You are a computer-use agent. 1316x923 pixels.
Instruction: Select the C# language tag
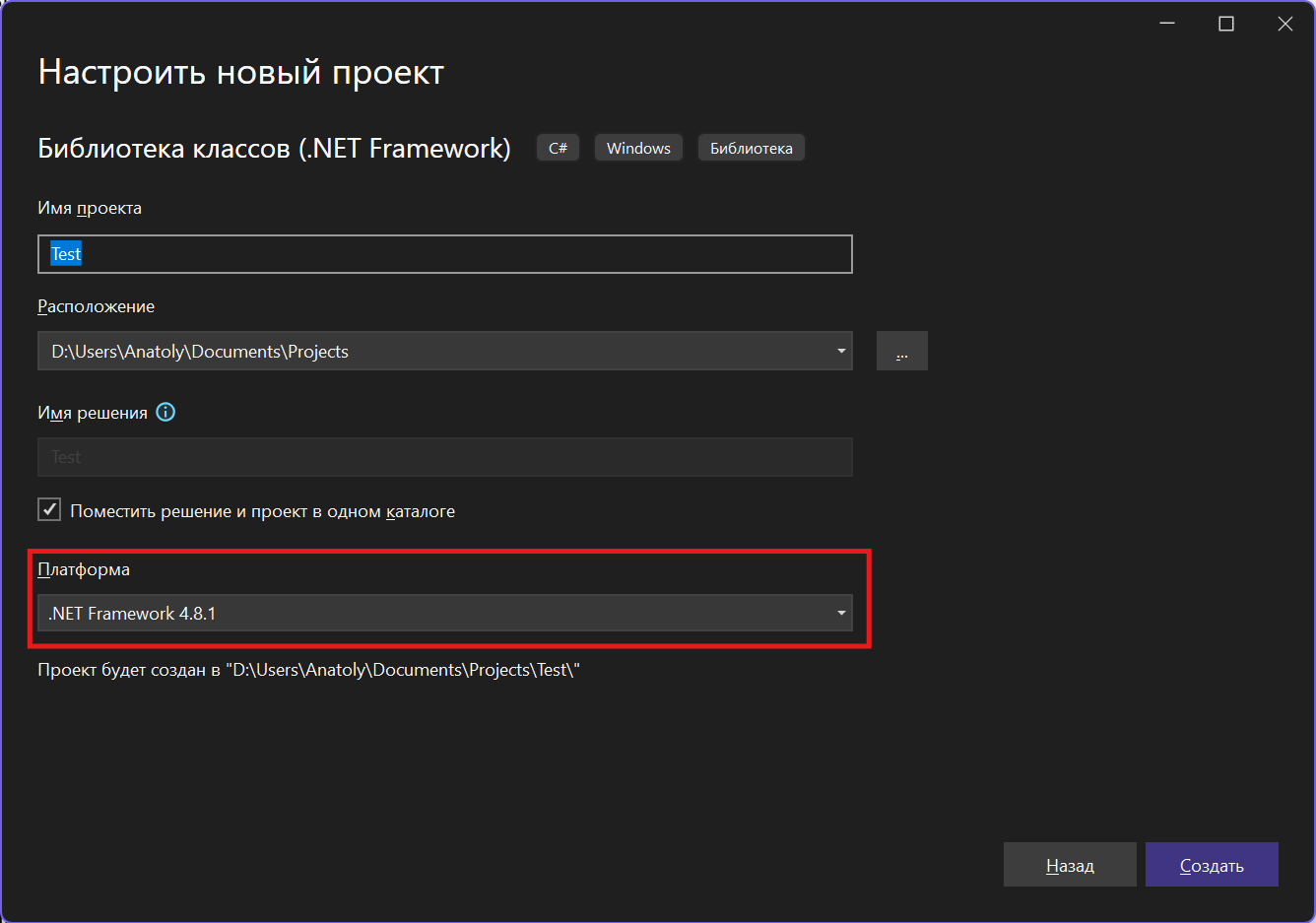click(558, 147)
